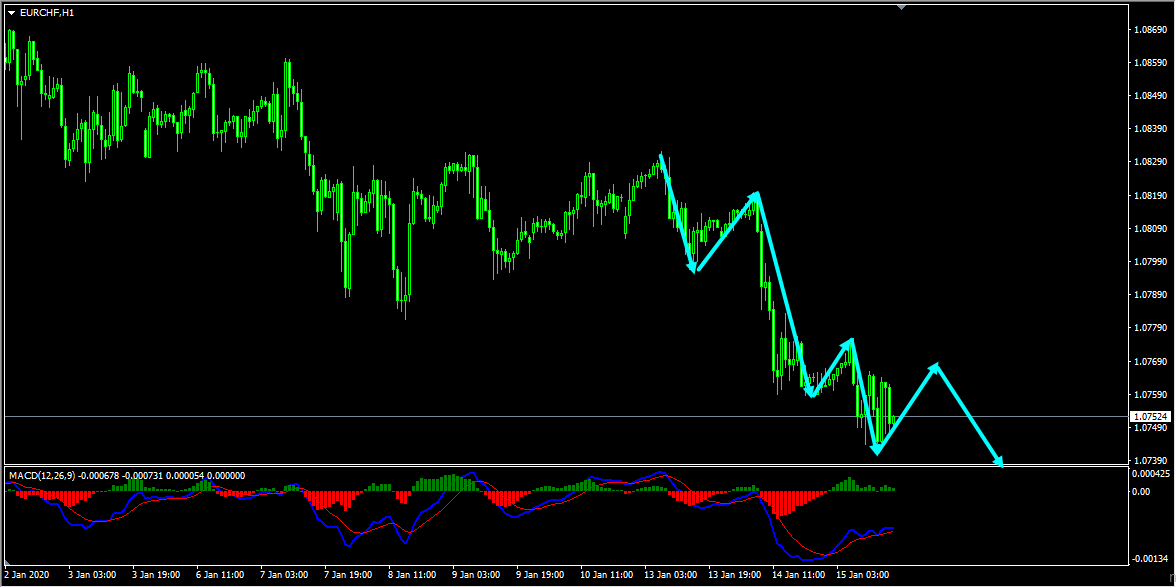Click price level 1.08090 on the scale
Image resolution: width=1176 pixels, height=588 pixels.
point(1150,229)
